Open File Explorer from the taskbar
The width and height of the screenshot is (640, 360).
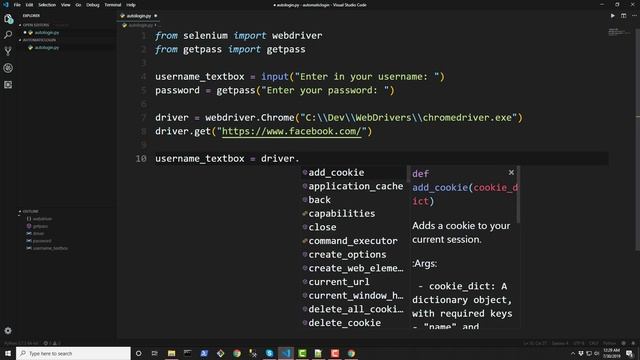(171, 353)
